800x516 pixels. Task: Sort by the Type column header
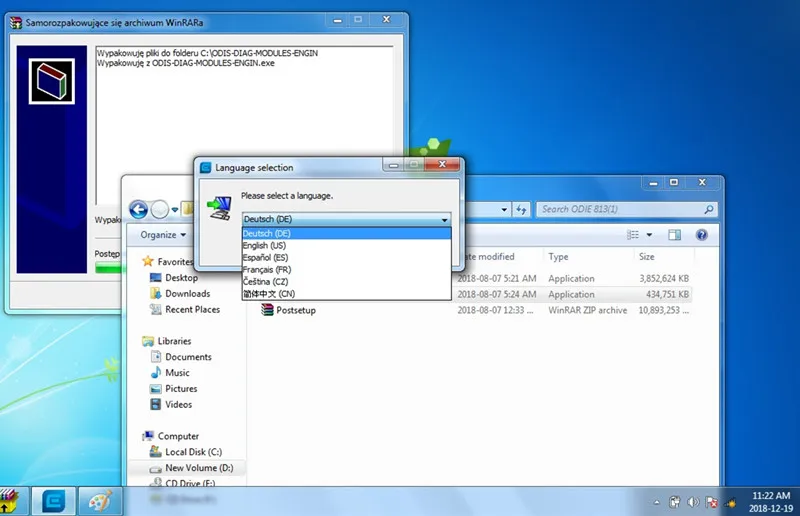[558, 257]
